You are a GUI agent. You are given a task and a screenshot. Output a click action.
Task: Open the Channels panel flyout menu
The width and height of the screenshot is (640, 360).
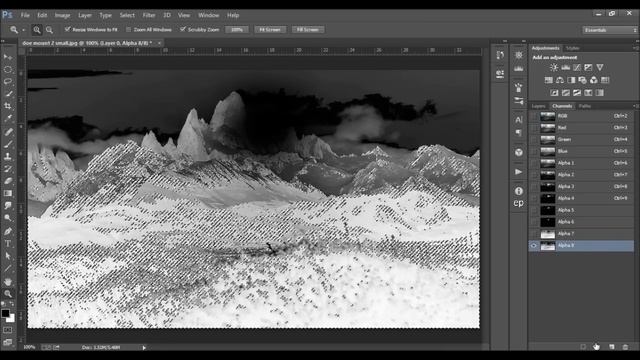636,106
